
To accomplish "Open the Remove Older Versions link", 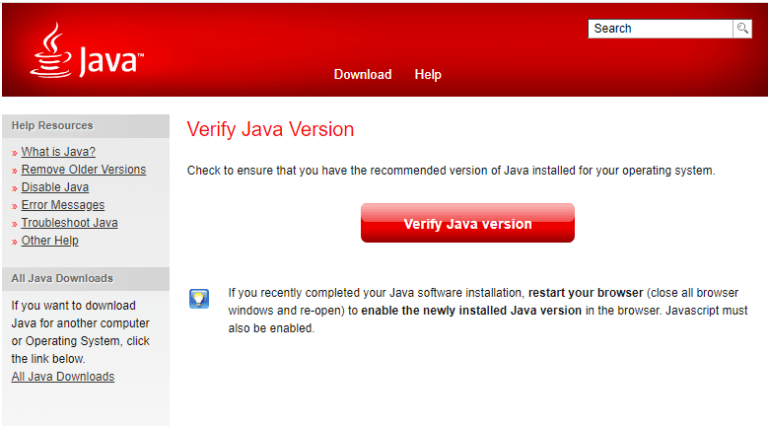I will click(x=84, y=169).
